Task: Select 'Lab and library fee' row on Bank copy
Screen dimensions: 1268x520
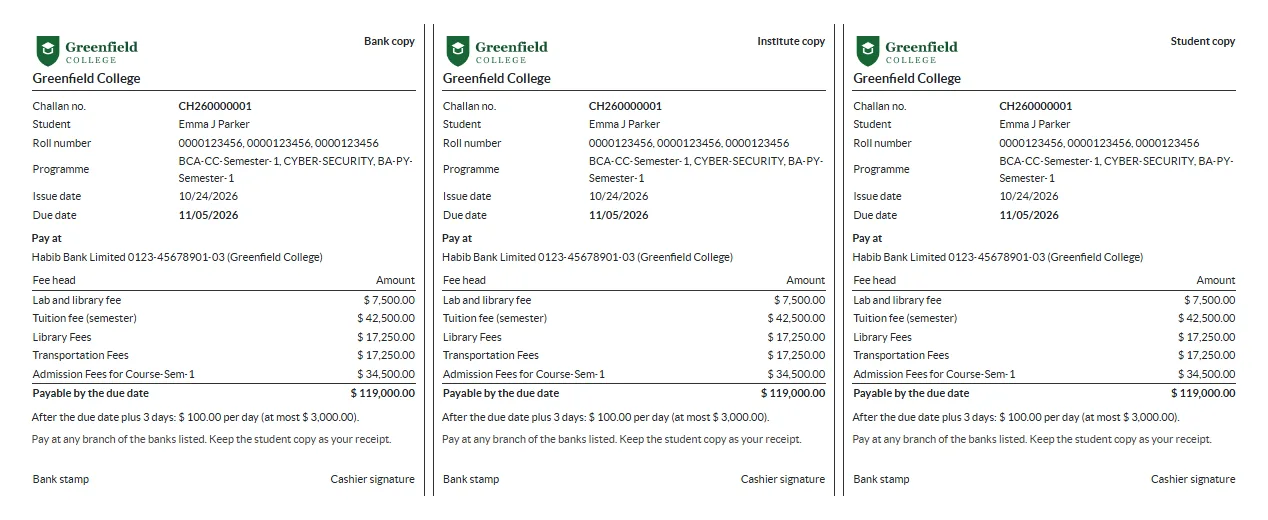Action: click(x=224, y=300)
